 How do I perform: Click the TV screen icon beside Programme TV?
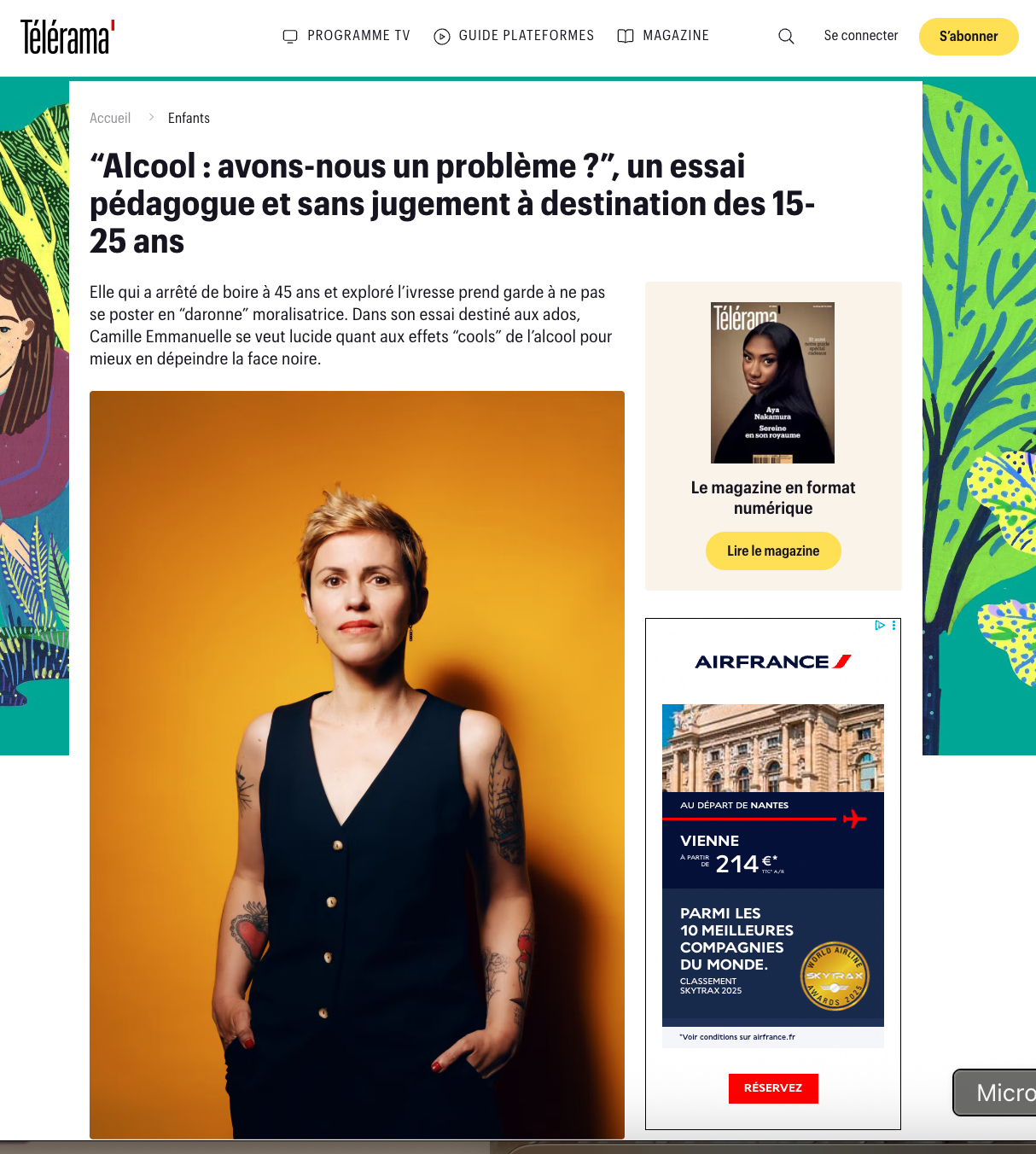pyautogui.click(x=290, y=36)
